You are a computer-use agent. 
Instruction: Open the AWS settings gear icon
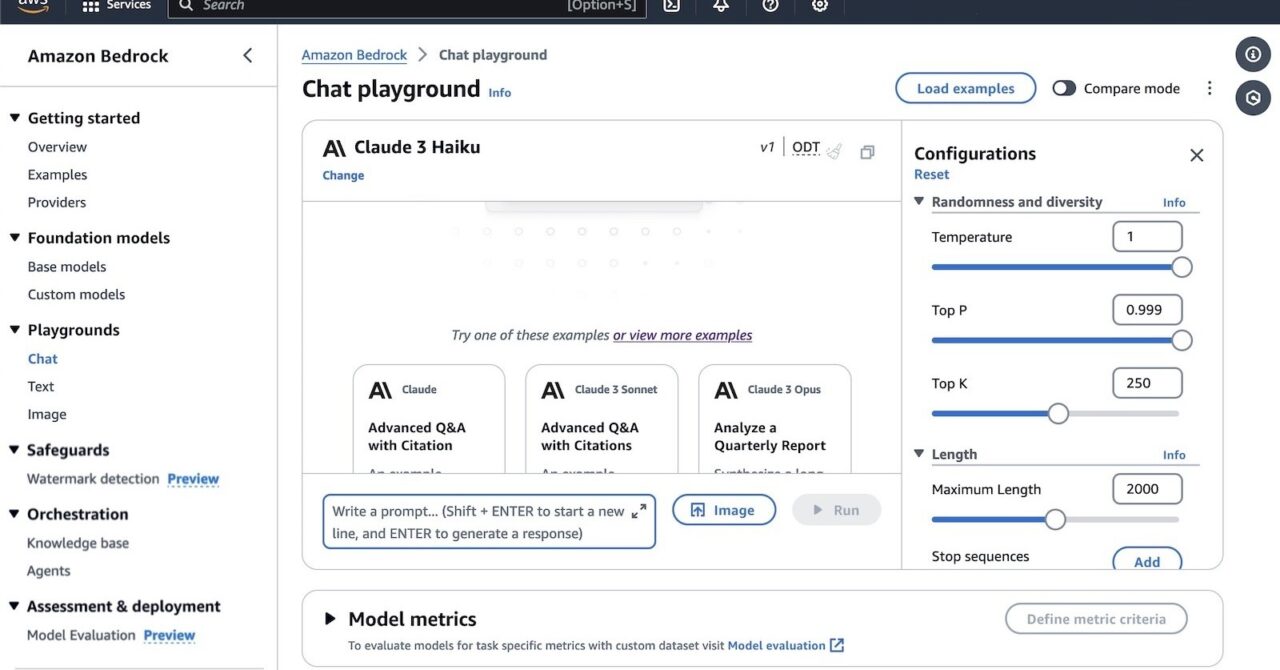(x=820, y=6)
